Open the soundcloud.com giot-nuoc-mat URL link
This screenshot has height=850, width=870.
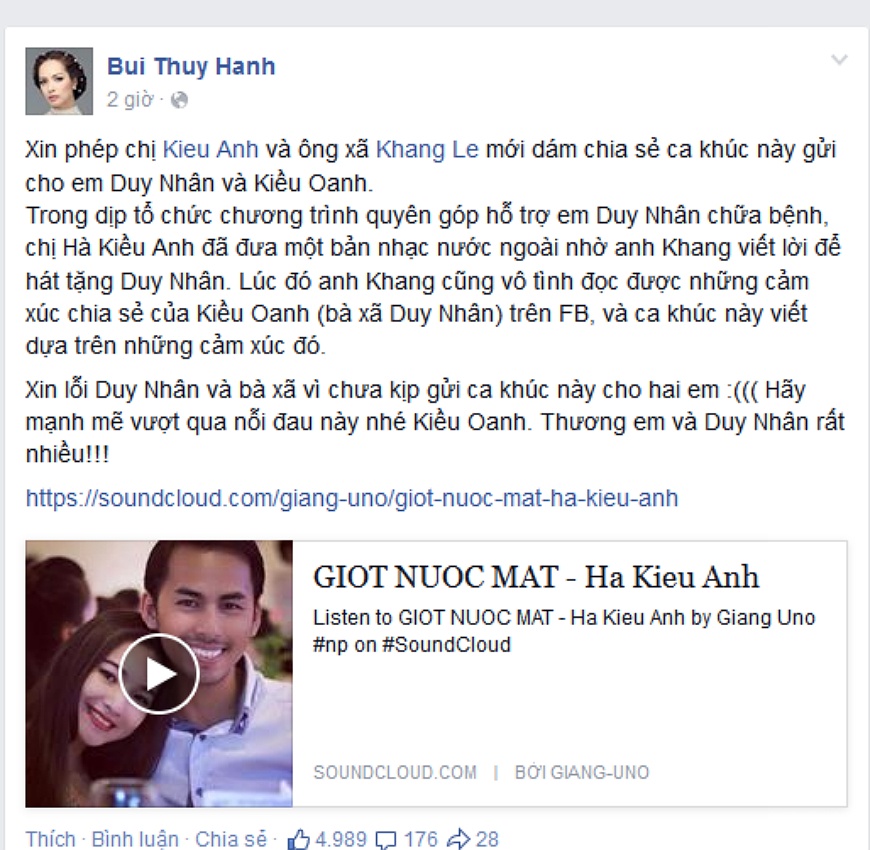tap(352, 498)
